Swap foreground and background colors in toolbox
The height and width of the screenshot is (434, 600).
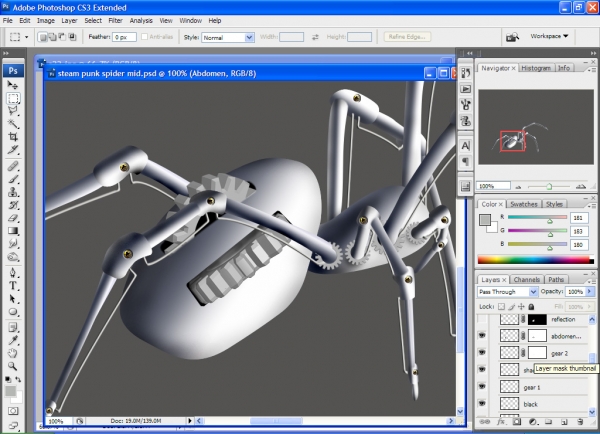click(18, 379)
